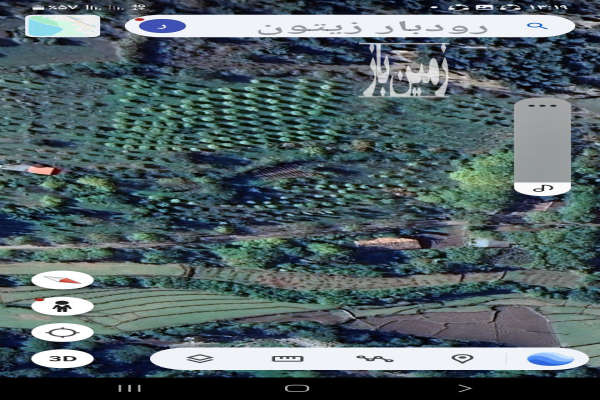Click the compass north indicator
The image size is (600, 400).
coord(62,281)
